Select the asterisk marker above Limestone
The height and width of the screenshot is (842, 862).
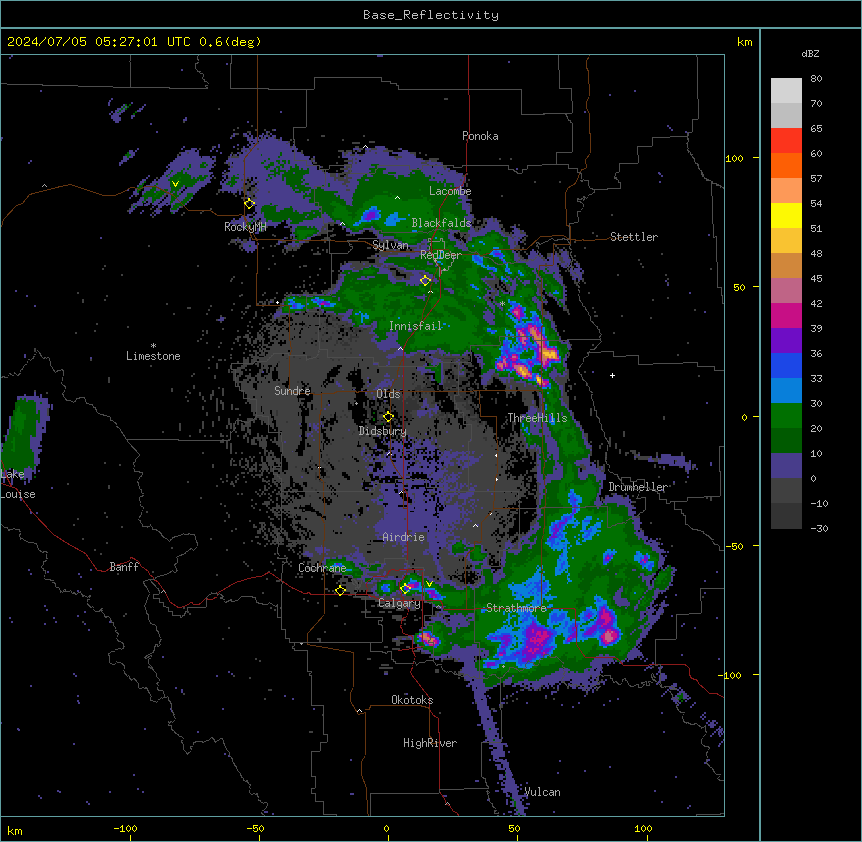coord(153,346)
